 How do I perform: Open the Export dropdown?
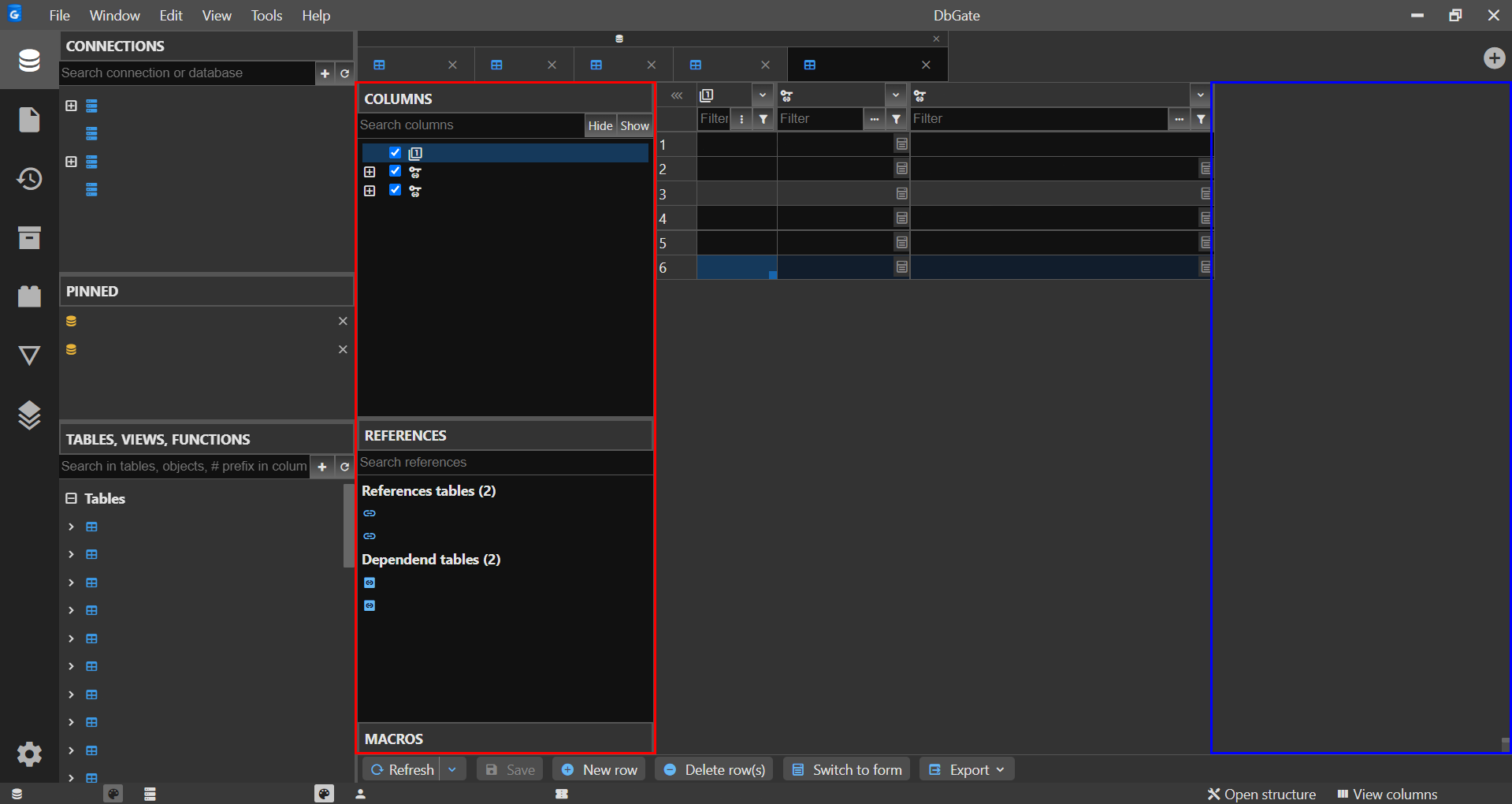pos(967,769)
